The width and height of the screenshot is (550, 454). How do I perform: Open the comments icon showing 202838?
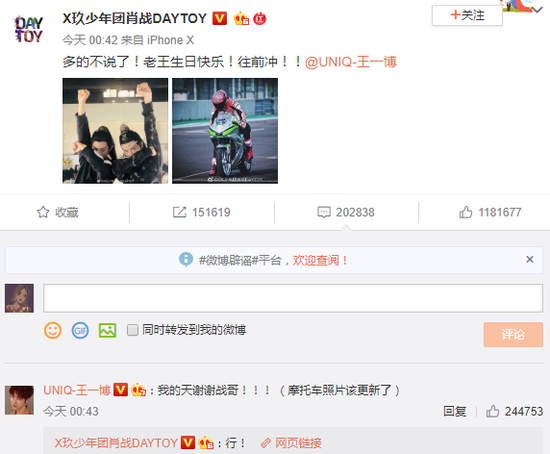(x=324, y=212)
